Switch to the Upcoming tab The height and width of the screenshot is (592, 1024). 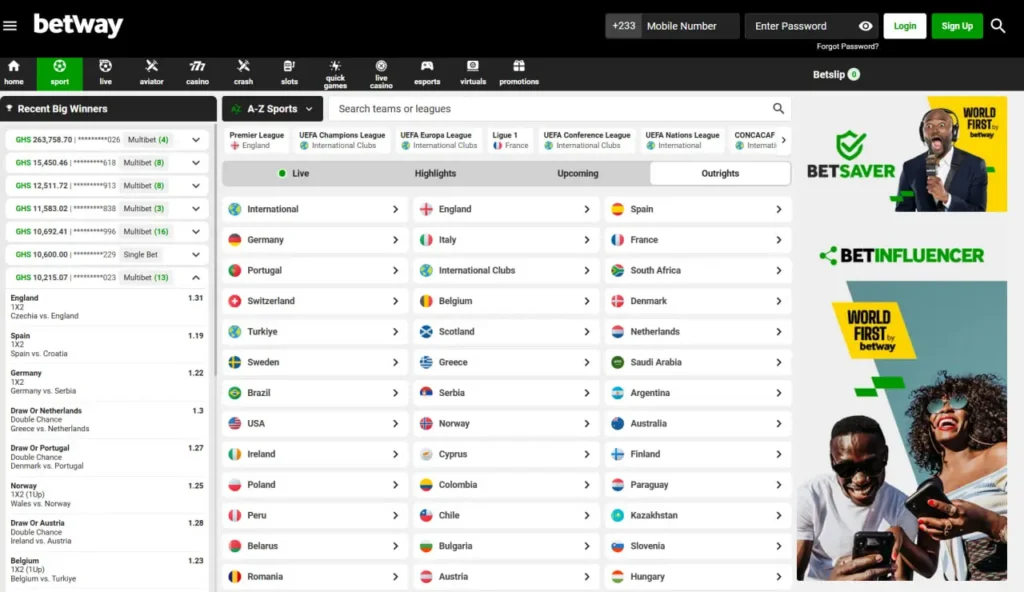577,173
